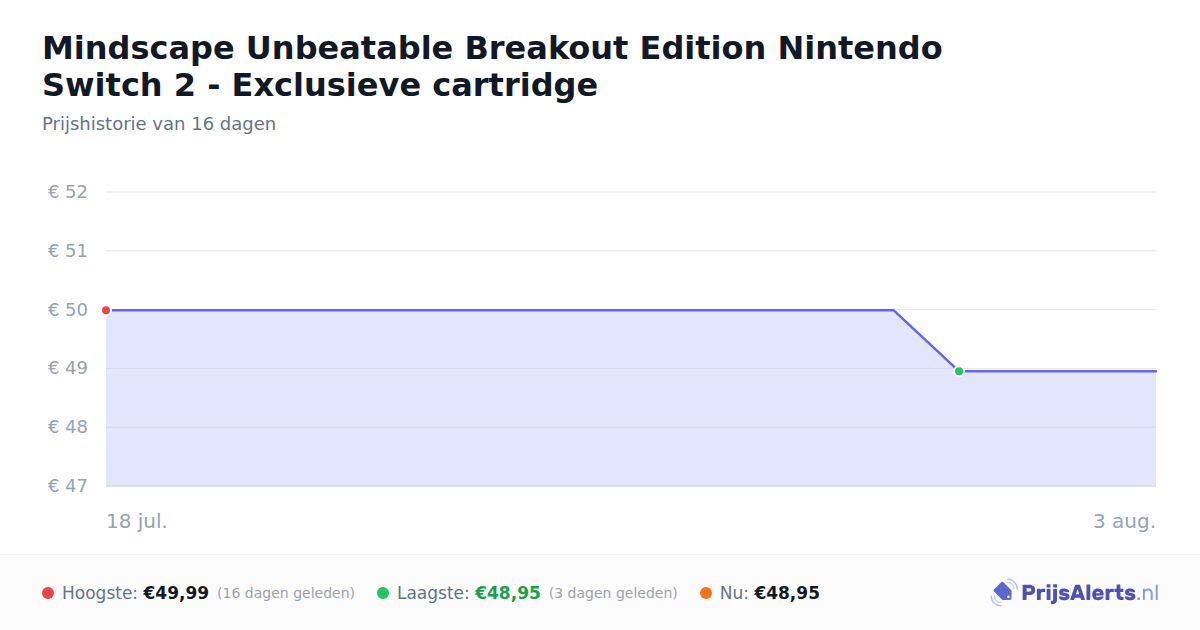Click the Prijshistorie van 16 dagen subtitle
Image resolution: width=1200 pixels, height=630 pixels.
pyautogui.click(x=159, y=124)
